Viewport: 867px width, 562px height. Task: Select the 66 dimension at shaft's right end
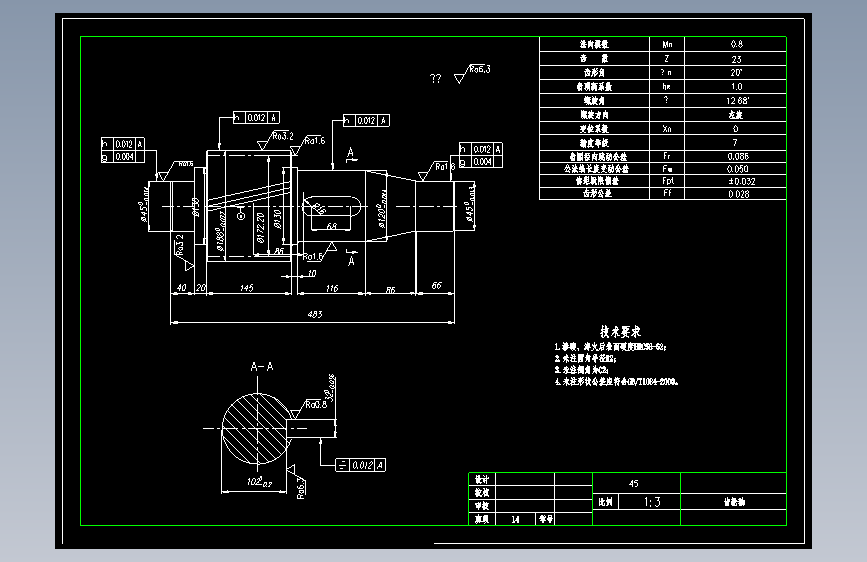pyautogui.click(x=437, y=285)
